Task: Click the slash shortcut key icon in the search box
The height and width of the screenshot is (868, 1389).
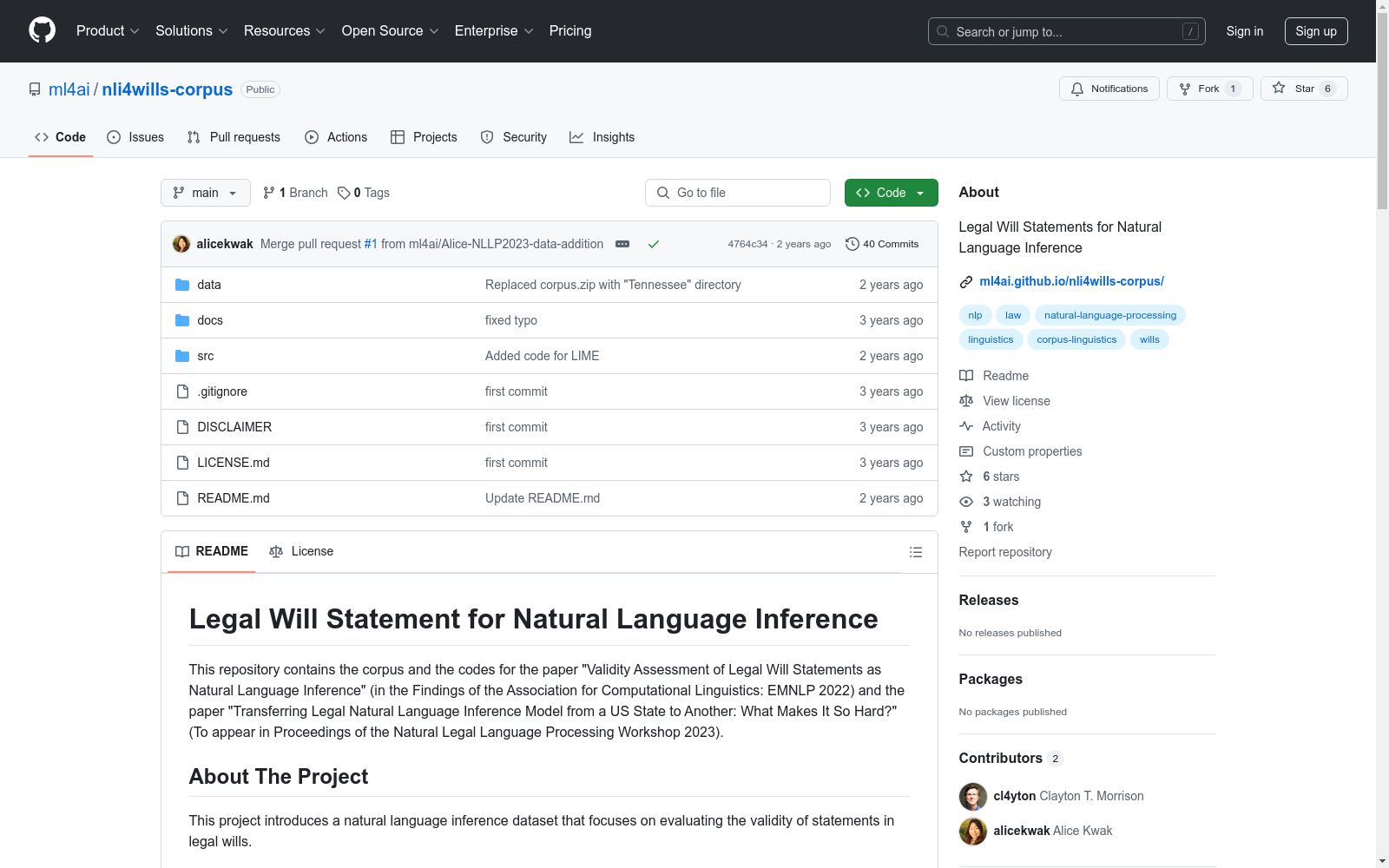Action: pyautogui.click(x=1190, y=31)
